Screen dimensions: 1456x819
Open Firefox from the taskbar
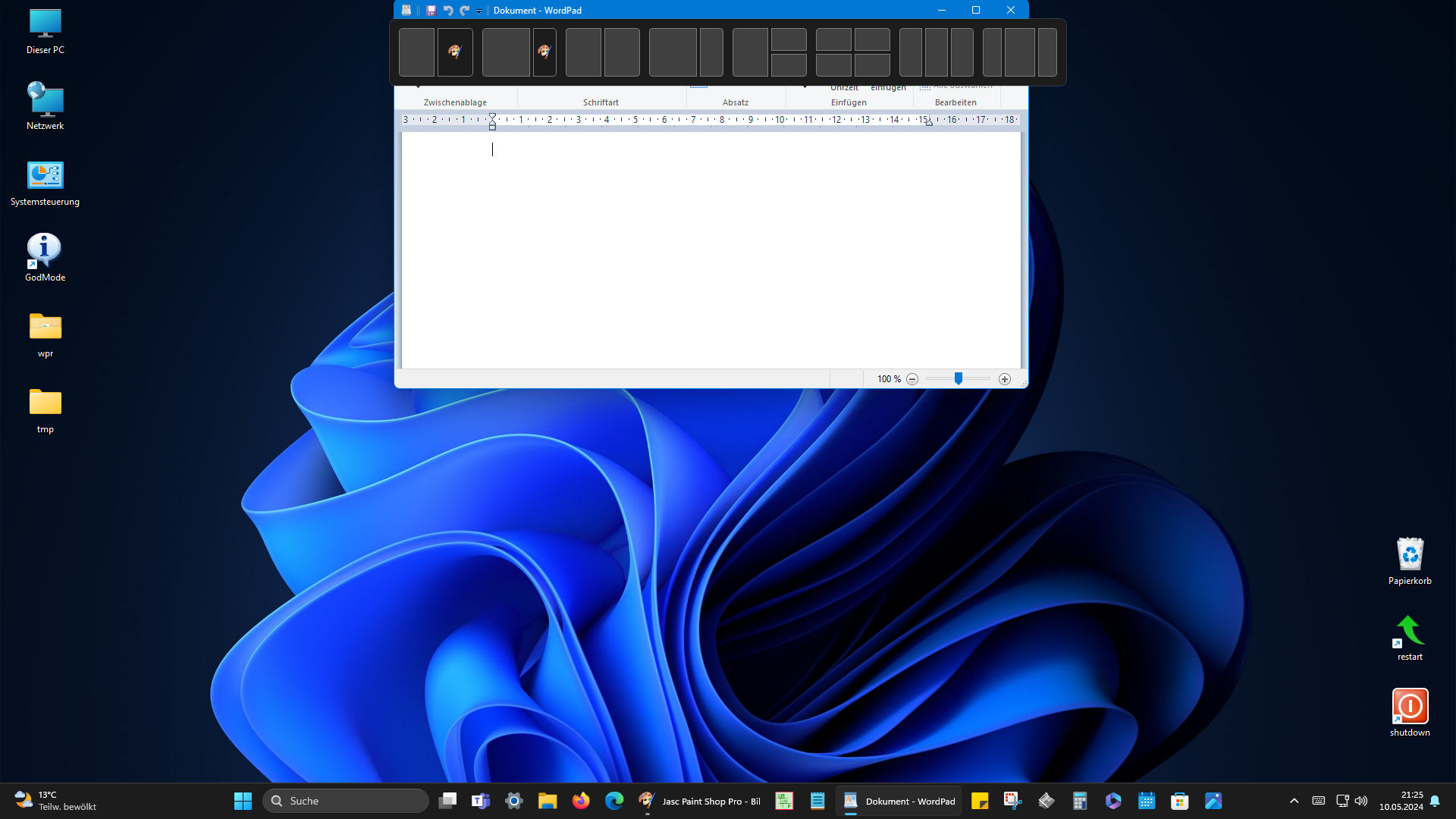point(581,801)
